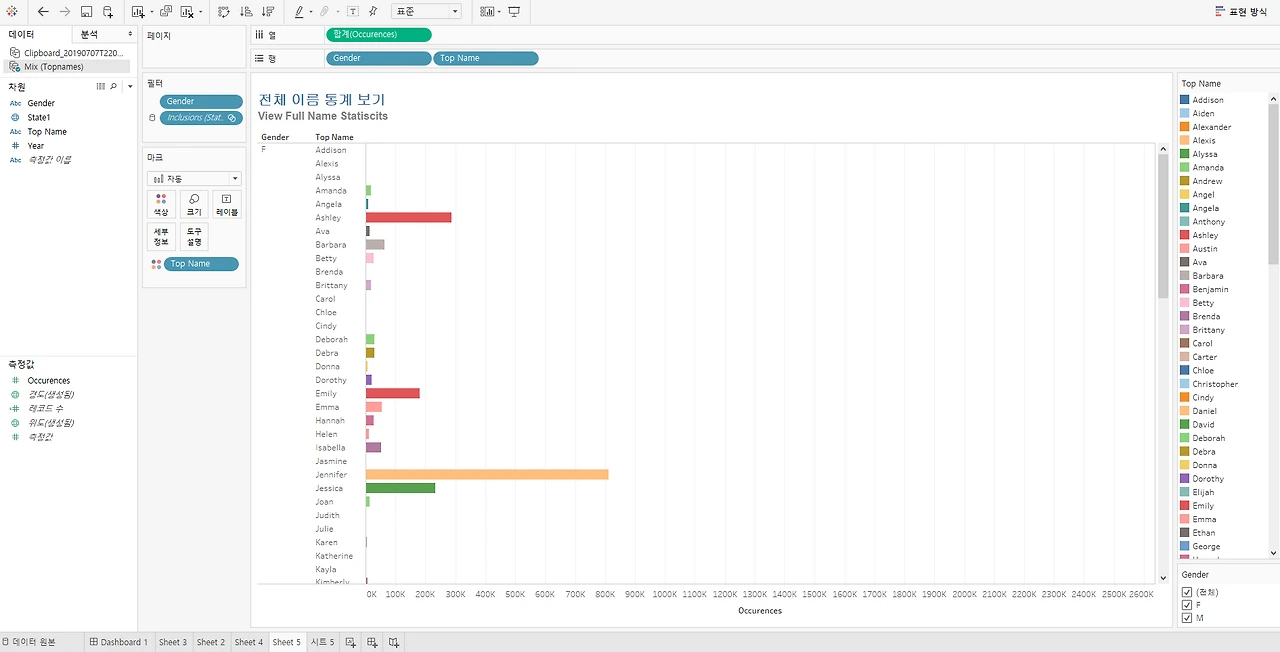Click the group members paperclip icon

[324, 12]
